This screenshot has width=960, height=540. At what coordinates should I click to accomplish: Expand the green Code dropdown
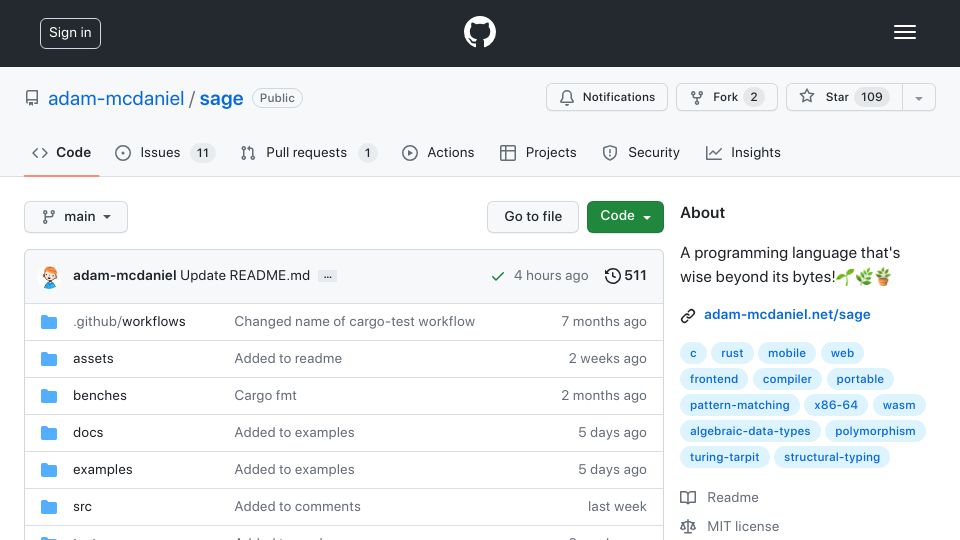tap(625, 217)
